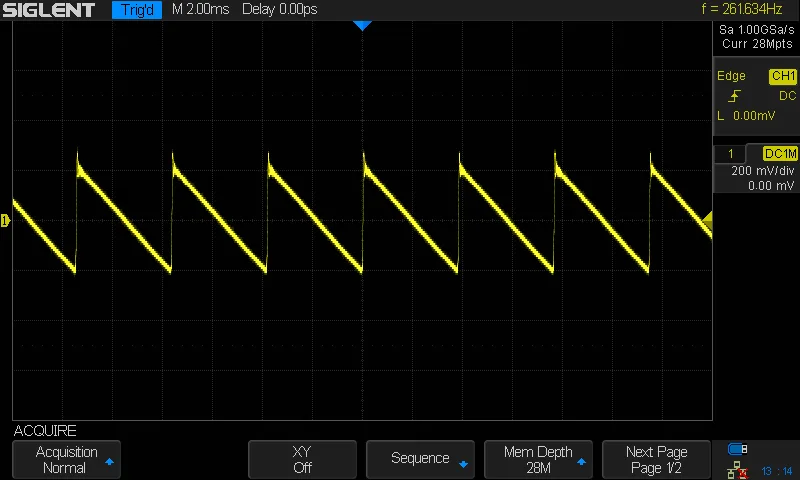
Task: Click the USB drive status icon
Action: (737, 449)
